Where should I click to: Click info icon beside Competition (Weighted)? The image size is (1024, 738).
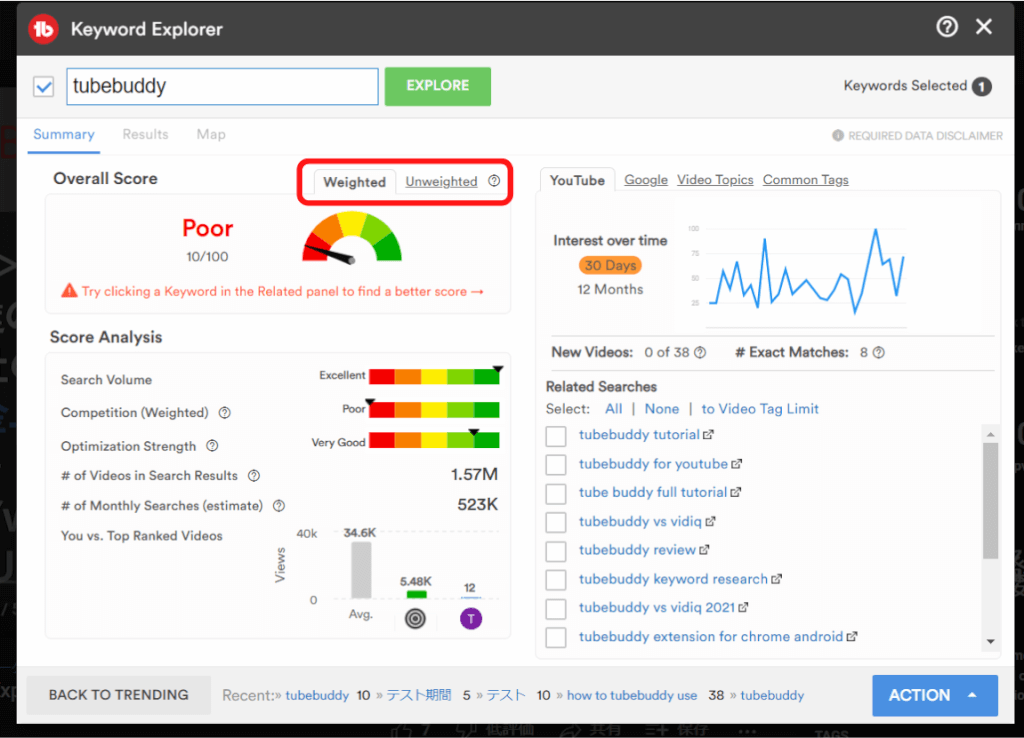pos(225,413)
